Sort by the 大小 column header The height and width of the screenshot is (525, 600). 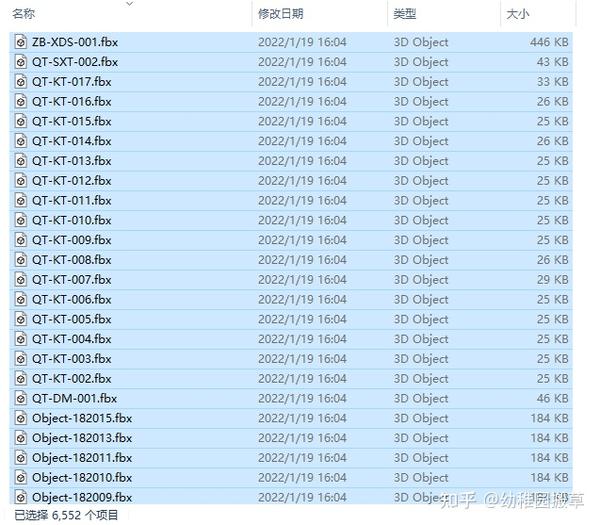517,14
